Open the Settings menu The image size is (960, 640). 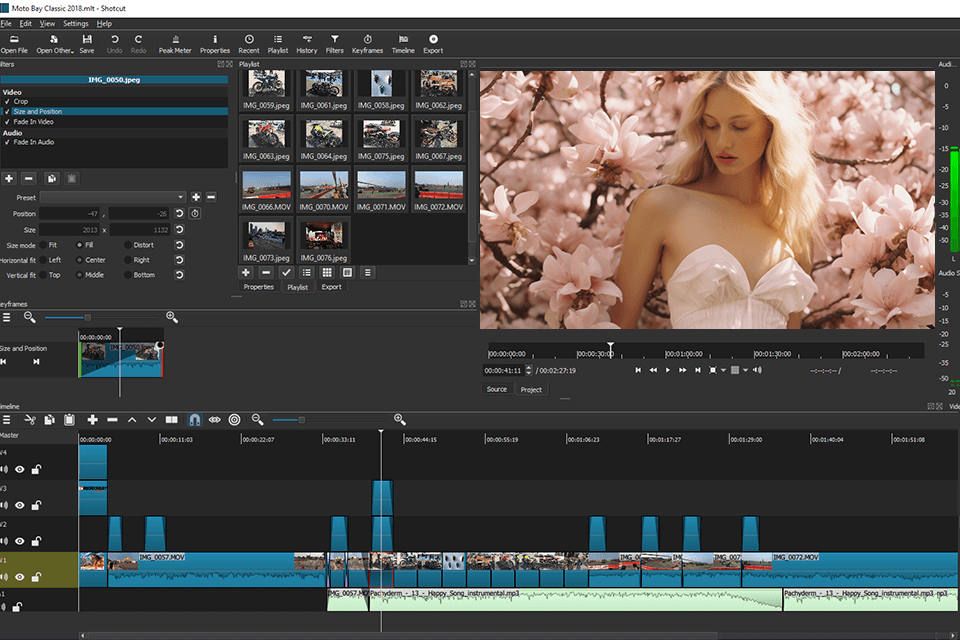pos(75,23)
